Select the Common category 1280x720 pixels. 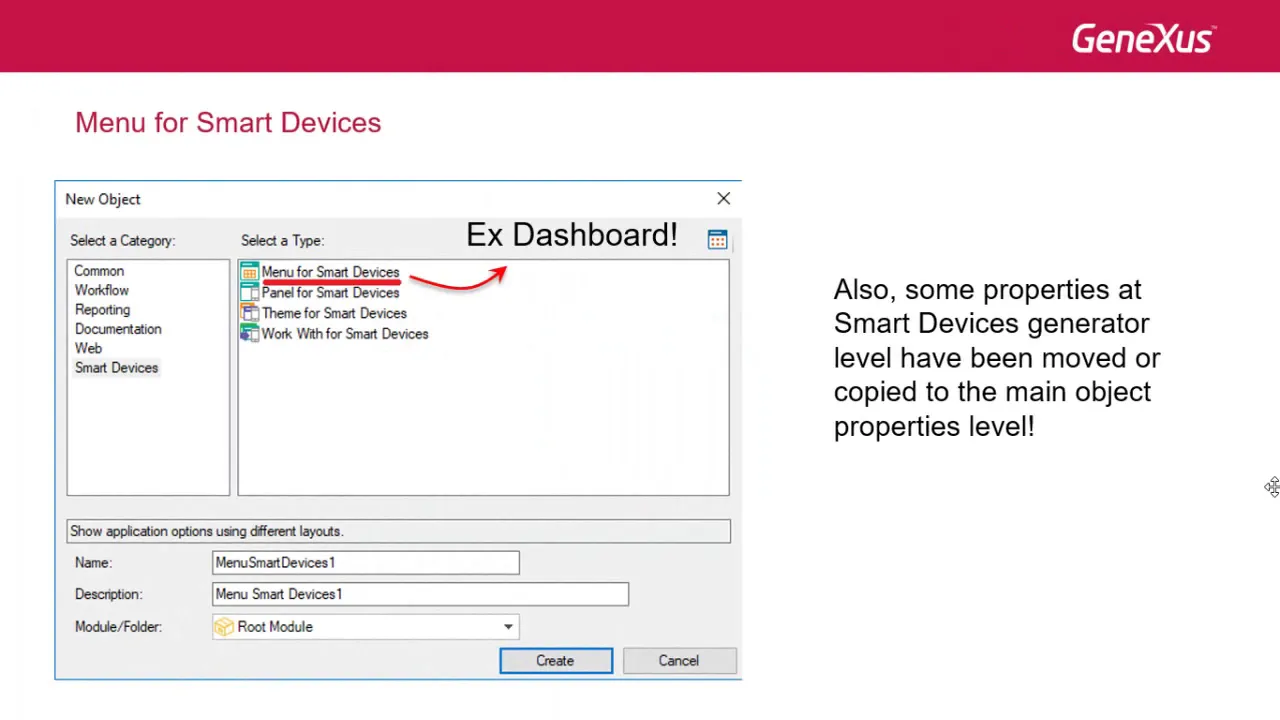click(x=99, y=271)
